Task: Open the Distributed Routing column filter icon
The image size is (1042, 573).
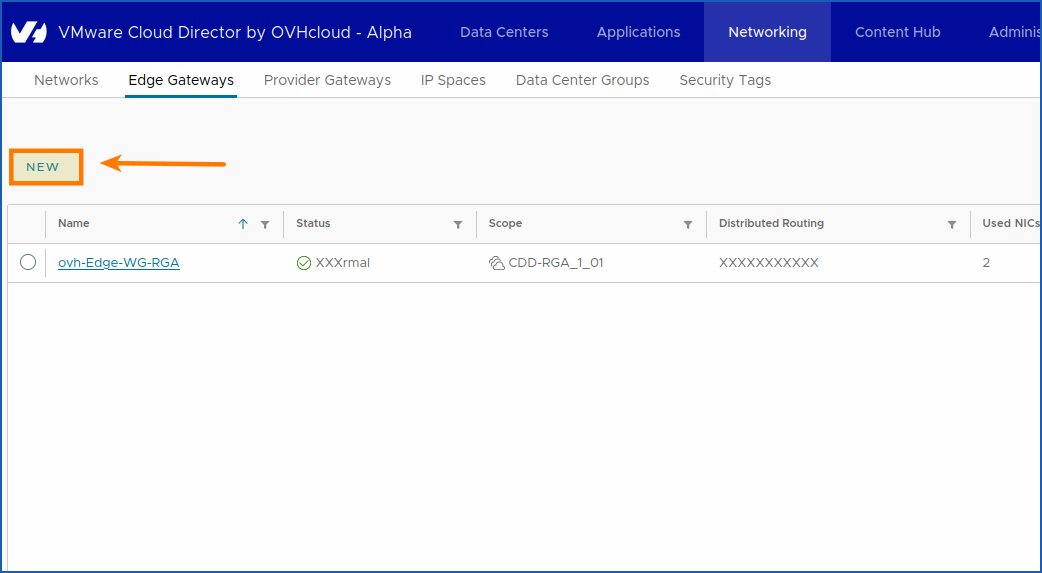Action: [952, 225]
